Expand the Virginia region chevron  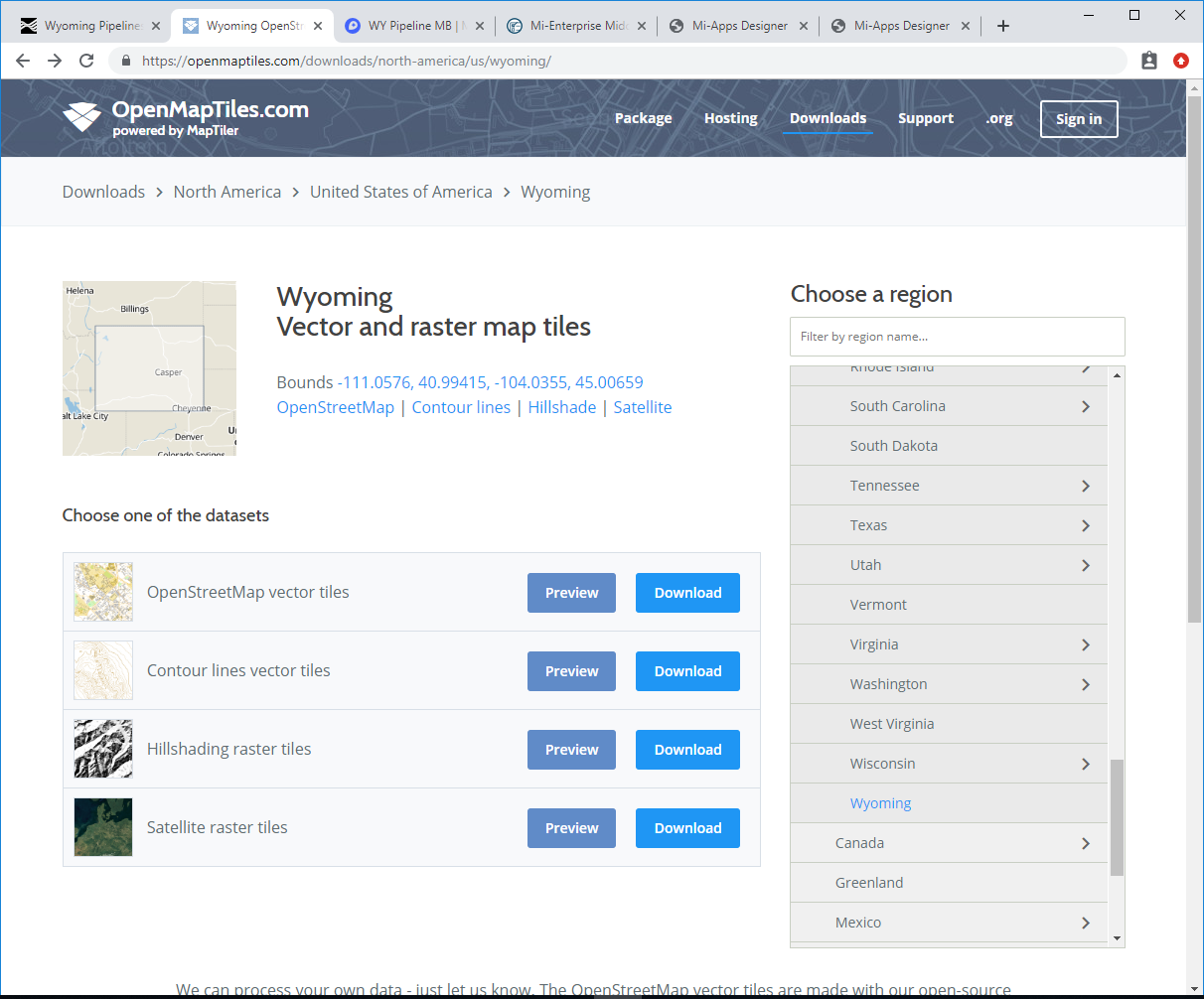(1086, 644)
